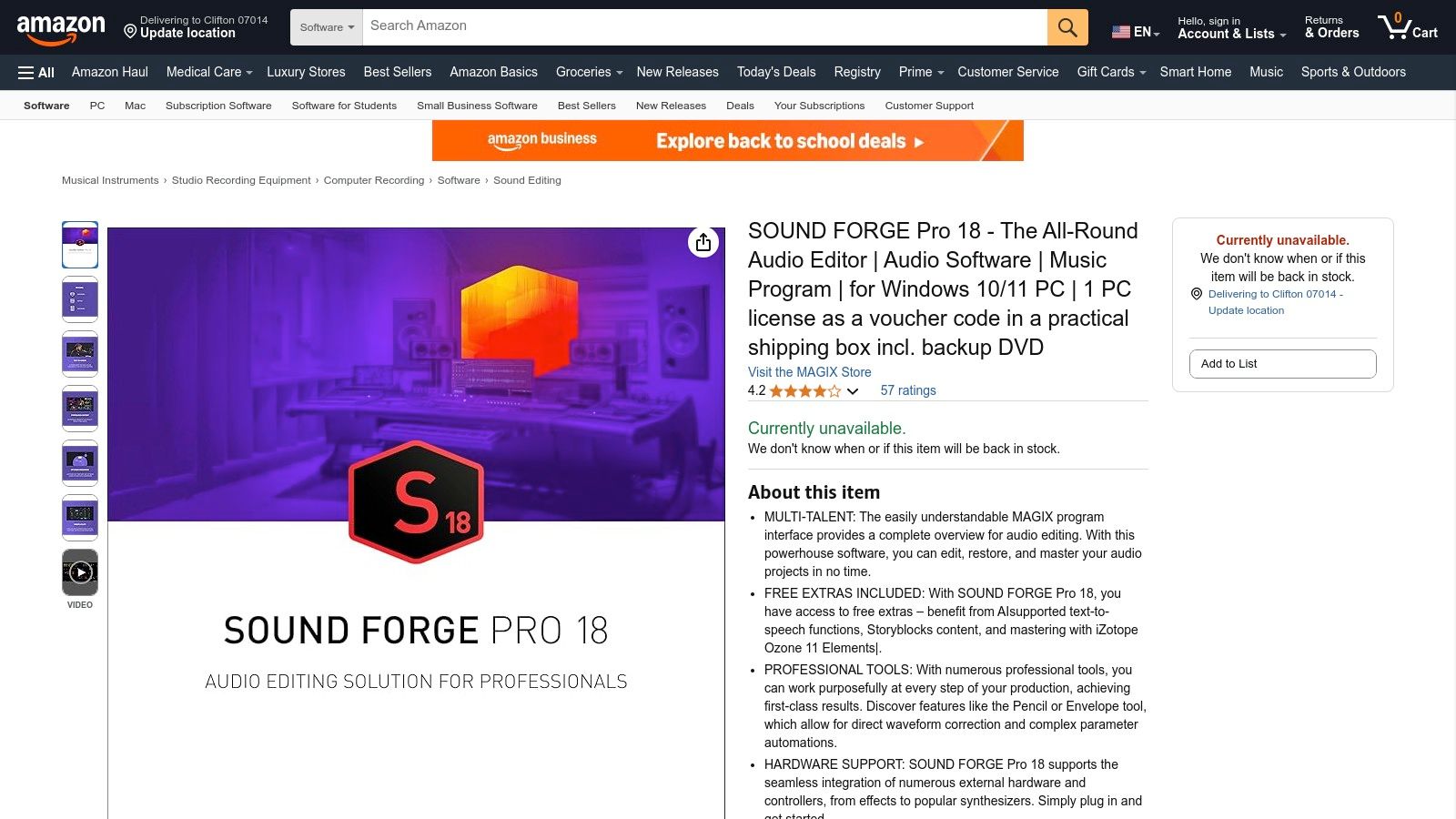1456x819 pixels.
Task: Open Today's Deals
Action: 776,72
